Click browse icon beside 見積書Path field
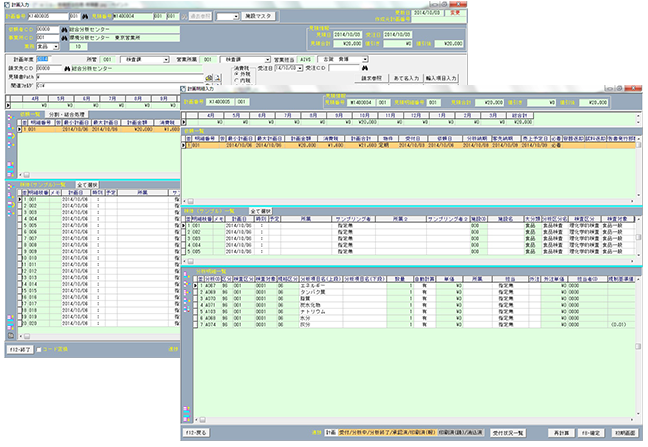 tap(209, 78)
